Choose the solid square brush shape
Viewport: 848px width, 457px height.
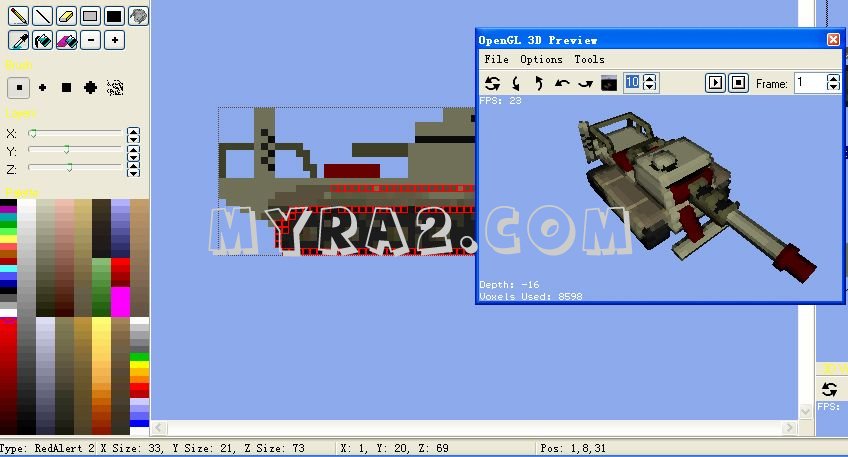[67, 88]
